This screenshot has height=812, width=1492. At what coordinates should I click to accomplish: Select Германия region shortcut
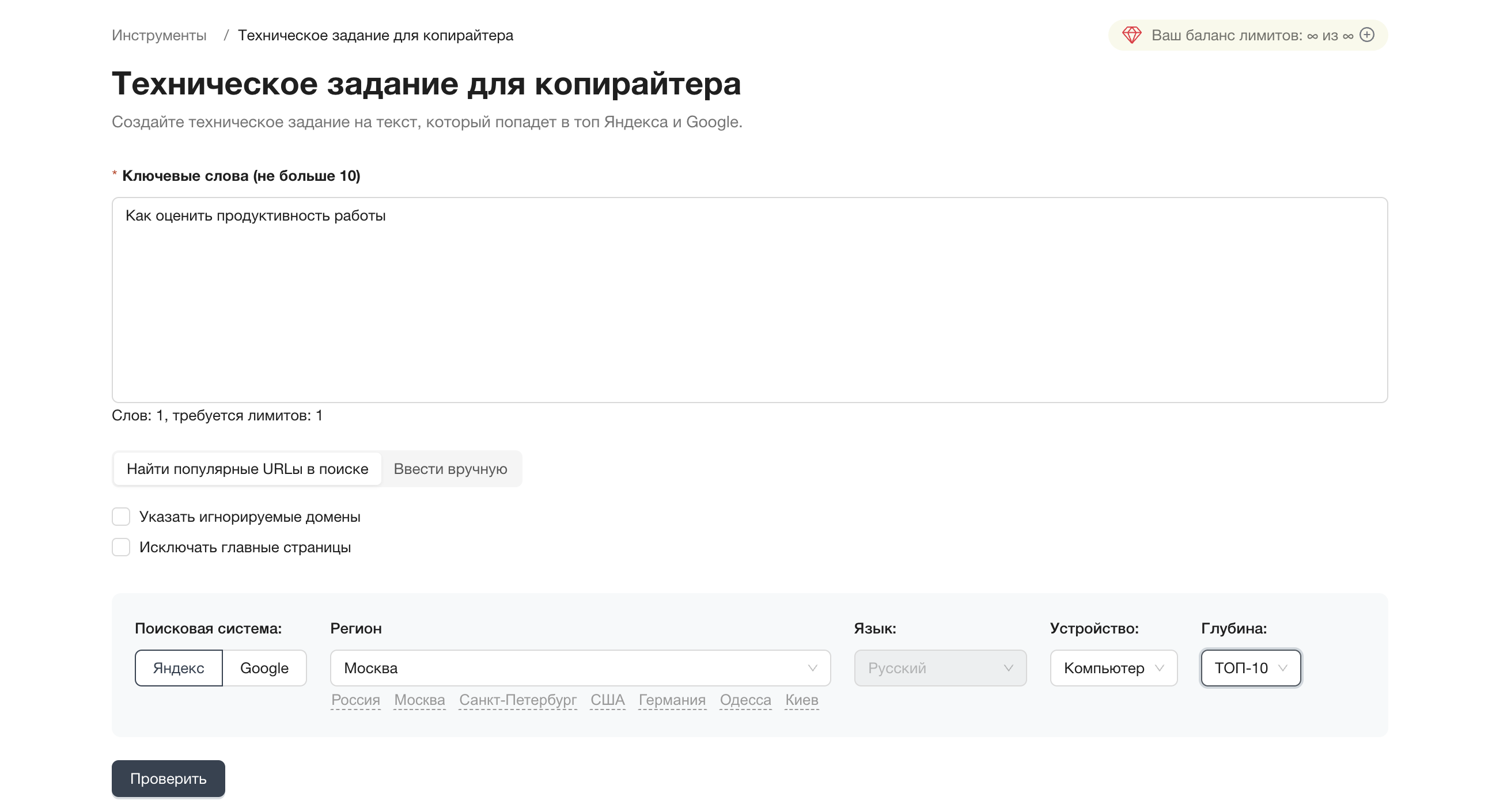tap(671, 700)
